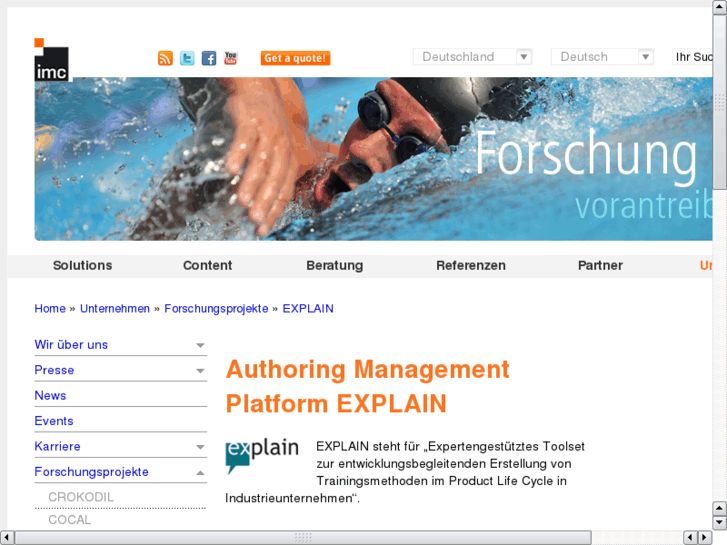This screenshot has width=727, height=545.
Task: Open the Twitter icon link
Action: click(187, 58)
